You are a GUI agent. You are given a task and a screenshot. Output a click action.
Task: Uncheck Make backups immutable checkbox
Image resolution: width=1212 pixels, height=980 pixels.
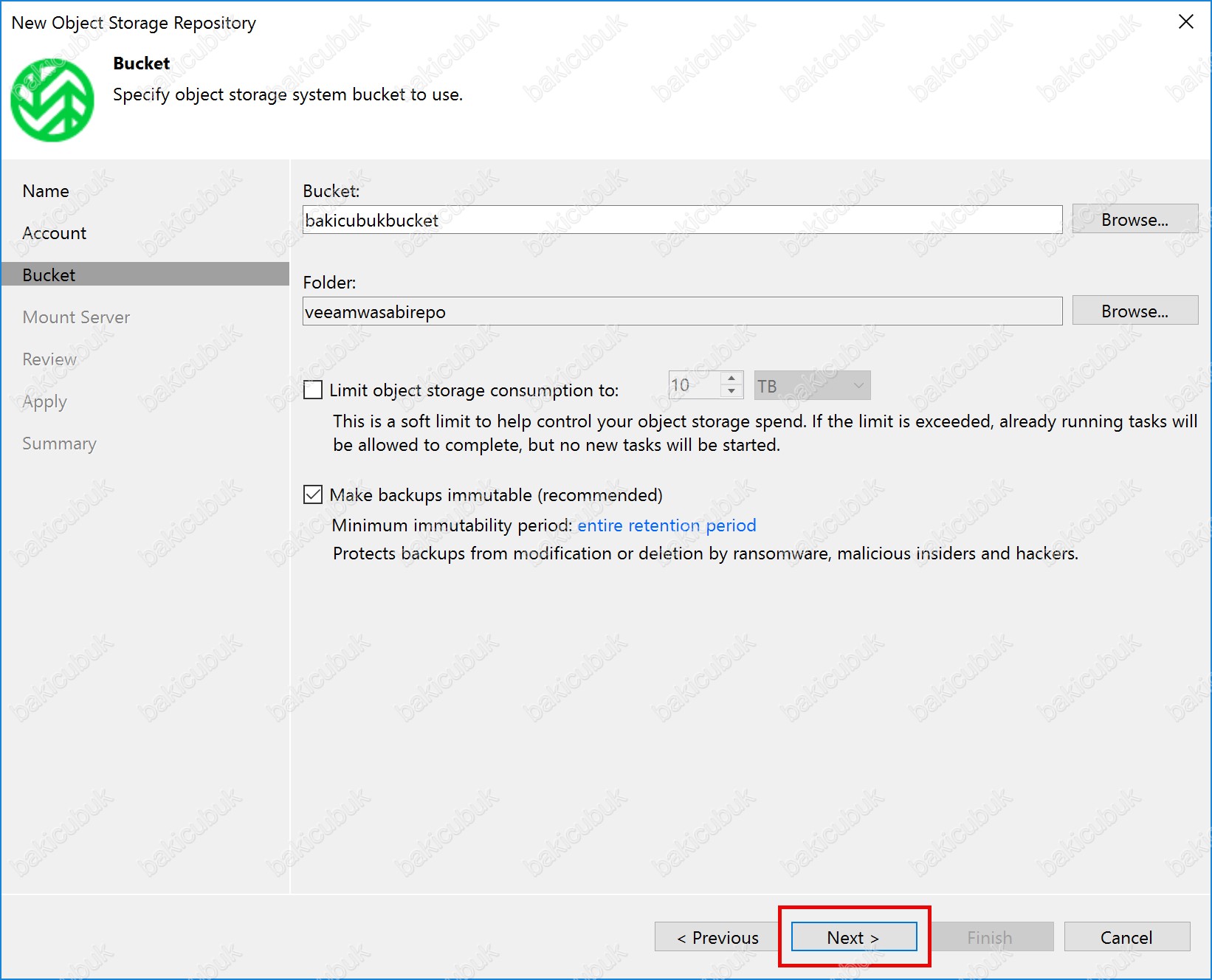point(313,494)
